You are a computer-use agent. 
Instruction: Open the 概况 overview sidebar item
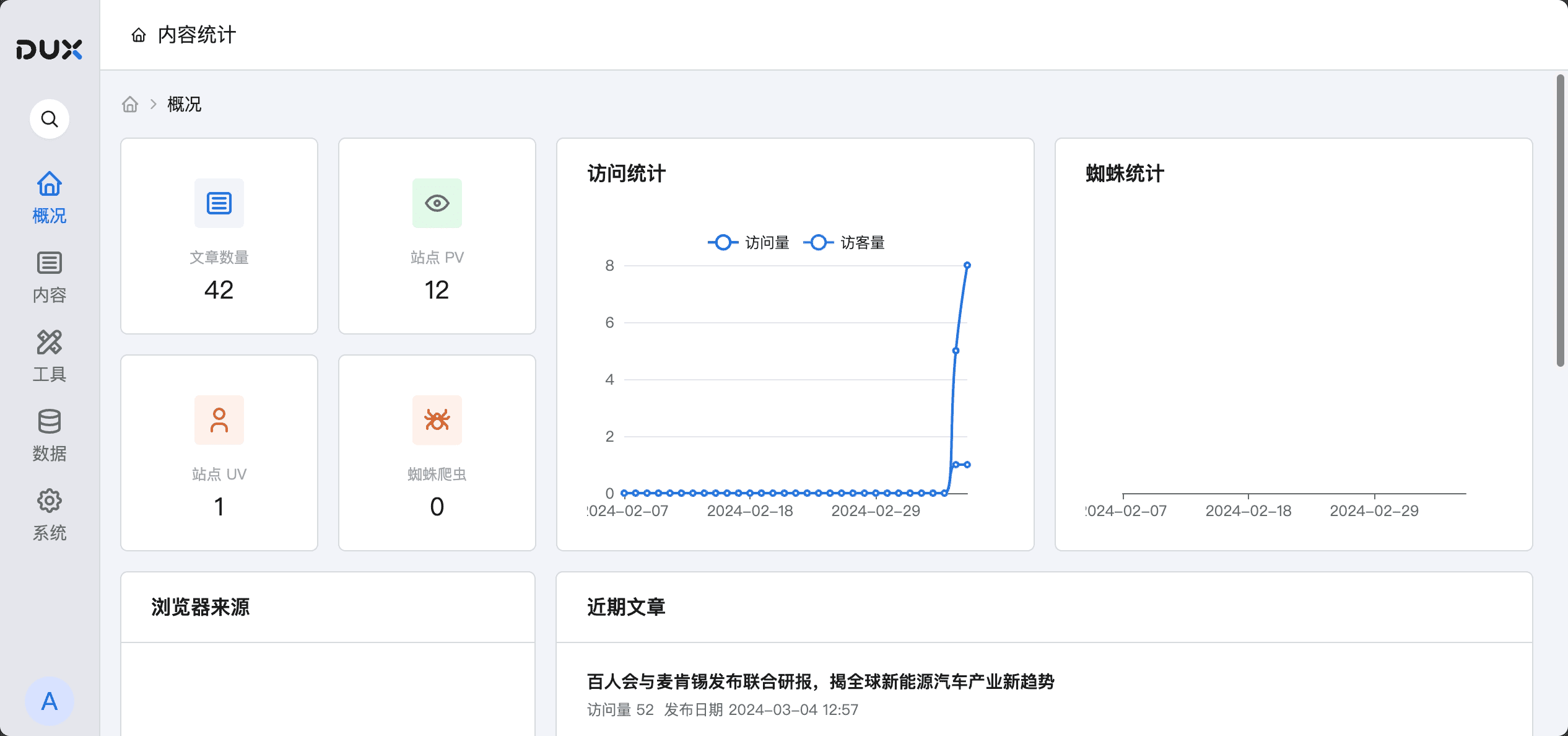coord(50,197)
